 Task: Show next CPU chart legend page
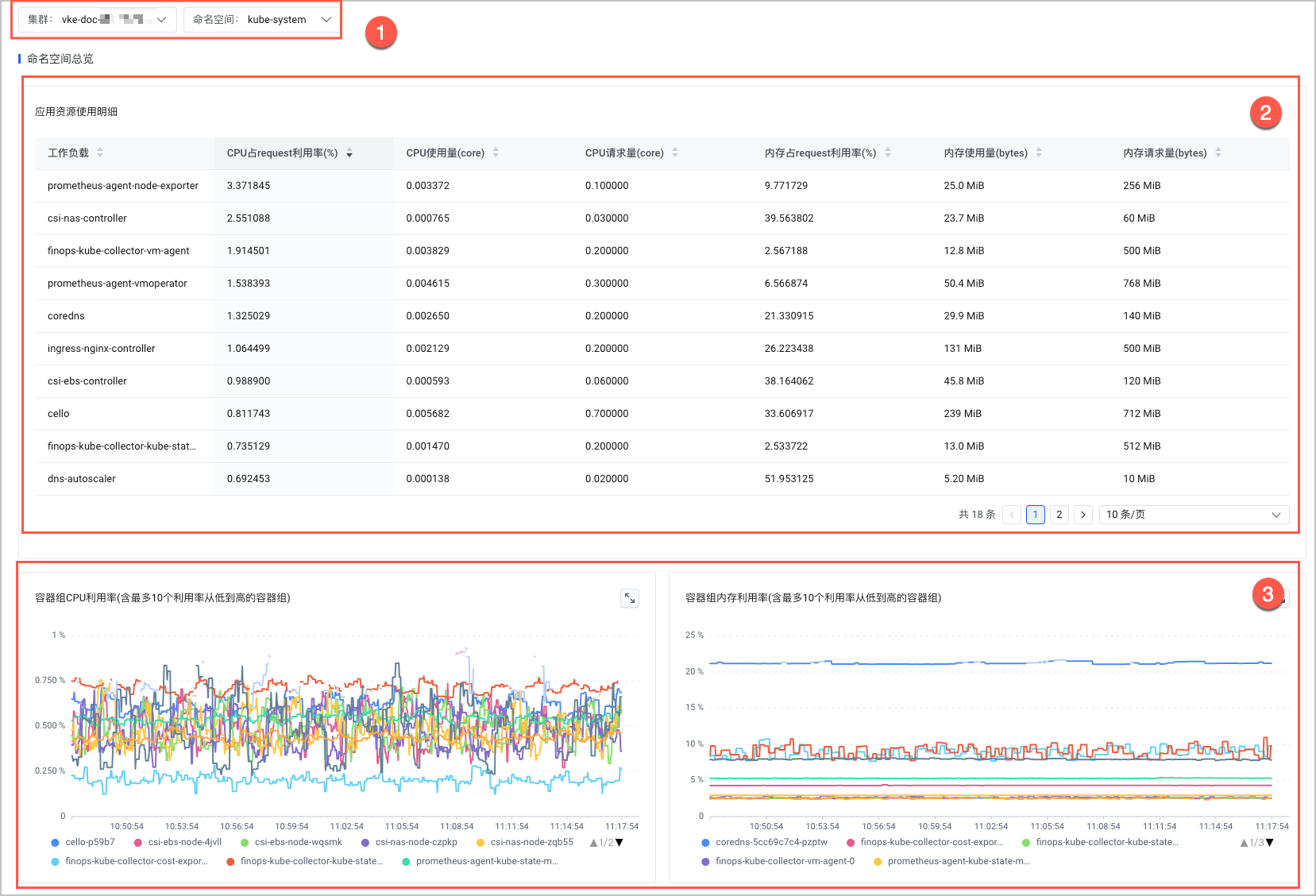(619, 843)
